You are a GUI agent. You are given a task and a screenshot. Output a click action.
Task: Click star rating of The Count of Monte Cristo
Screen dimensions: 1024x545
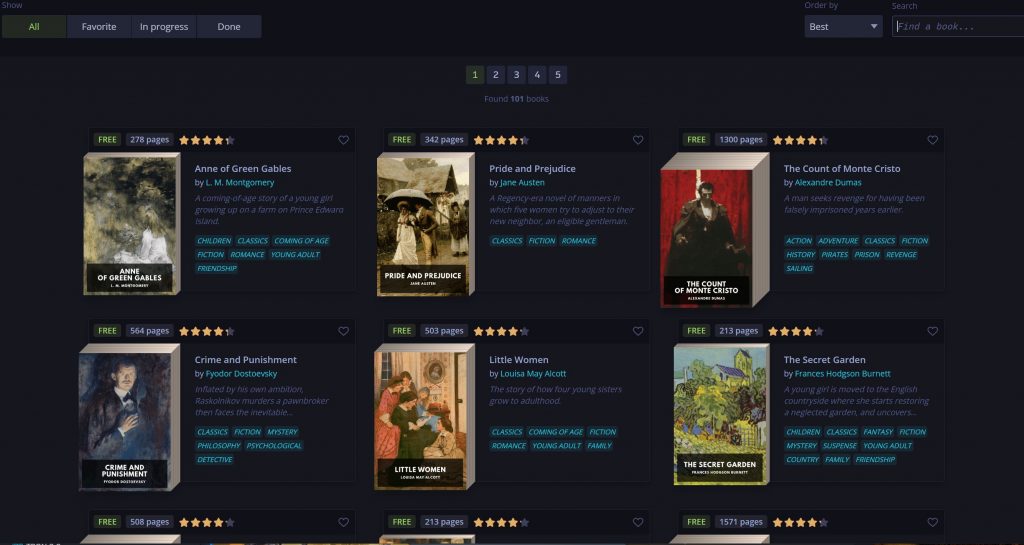tap(800, 140)
